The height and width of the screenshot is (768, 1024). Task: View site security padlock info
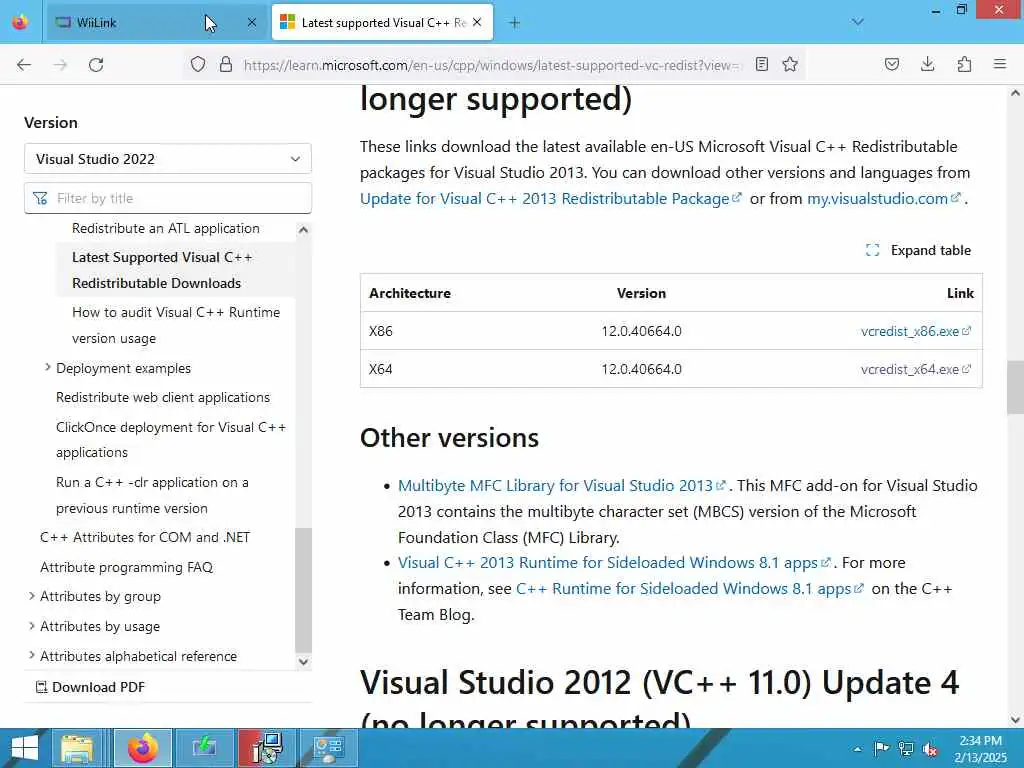click(226, 64)
